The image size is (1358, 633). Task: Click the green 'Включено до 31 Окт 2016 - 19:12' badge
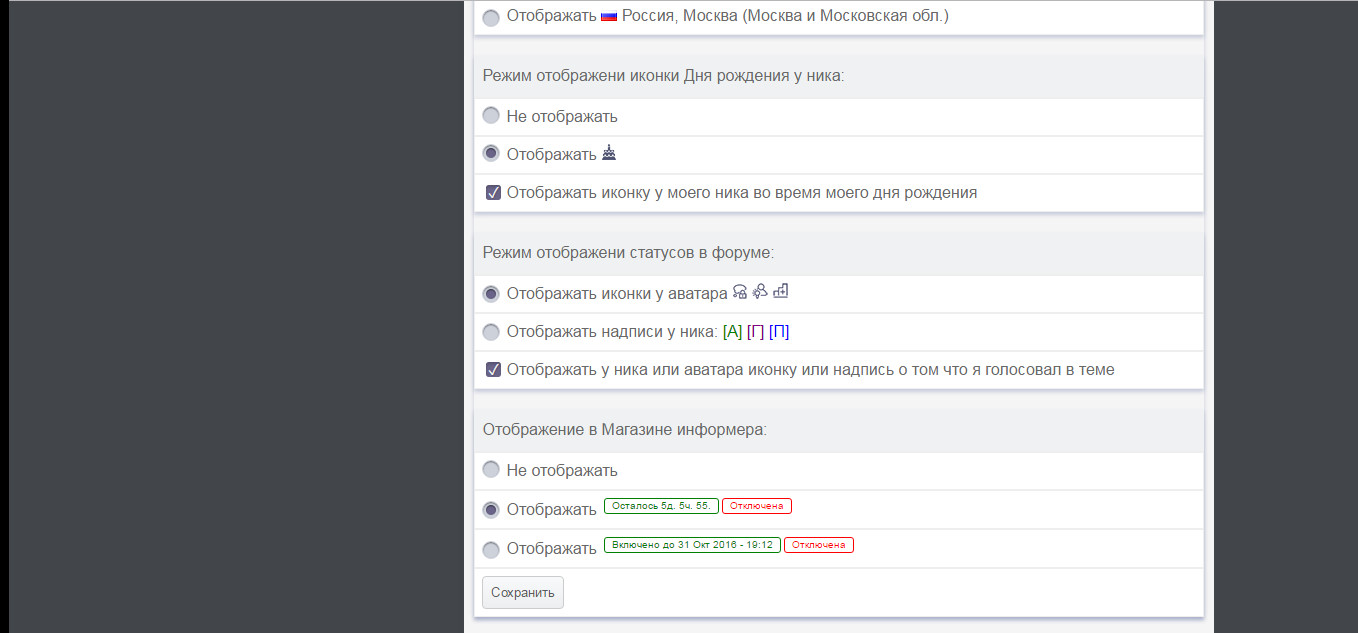click(x=692, y=545)
